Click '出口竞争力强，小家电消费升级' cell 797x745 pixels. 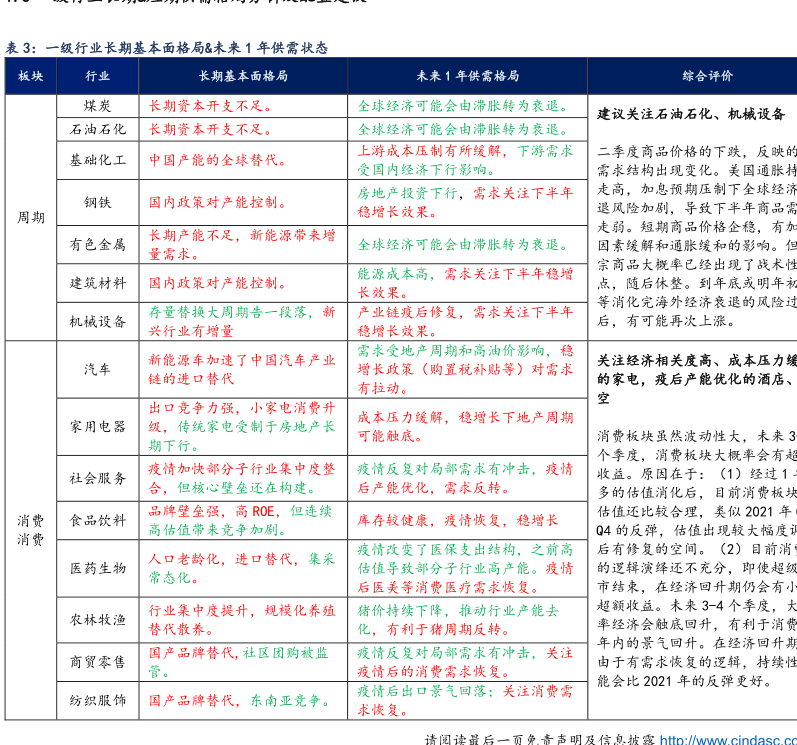coord(242,427)
